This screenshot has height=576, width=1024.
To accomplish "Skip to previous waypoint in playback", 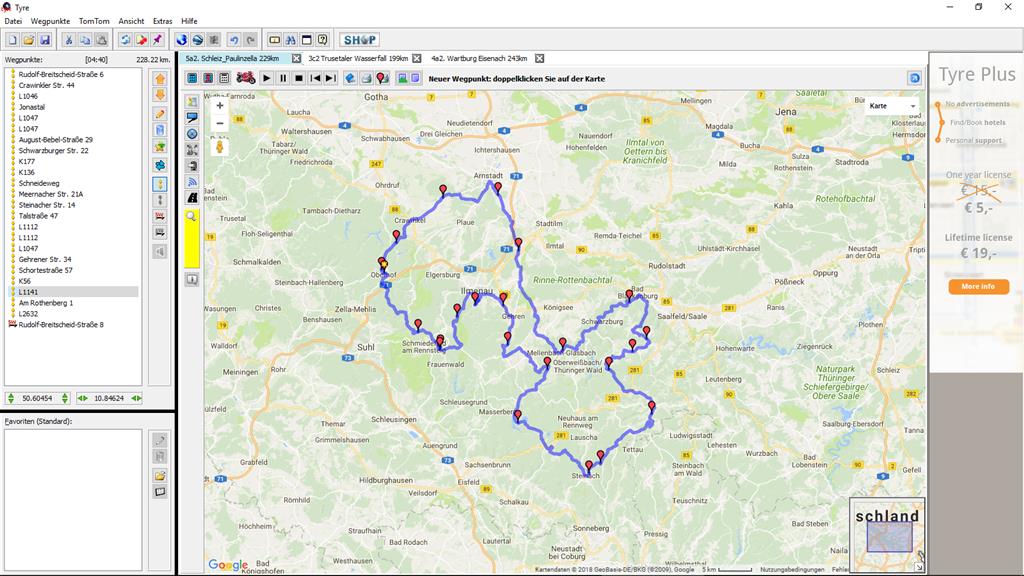I will [315, 78].
